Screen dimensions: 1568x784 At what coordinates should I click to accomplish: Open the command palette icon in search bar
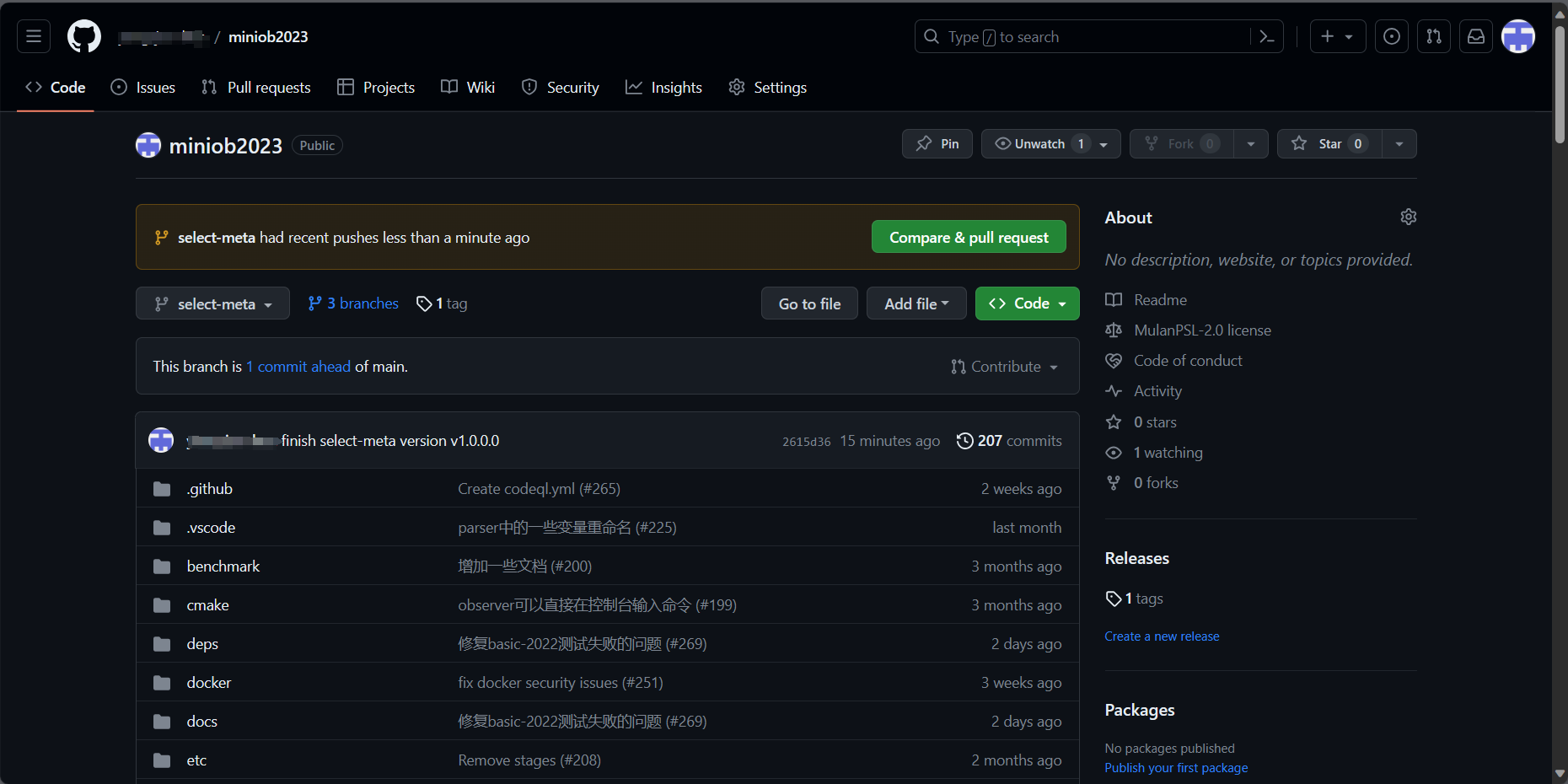tap(1266, 36)
